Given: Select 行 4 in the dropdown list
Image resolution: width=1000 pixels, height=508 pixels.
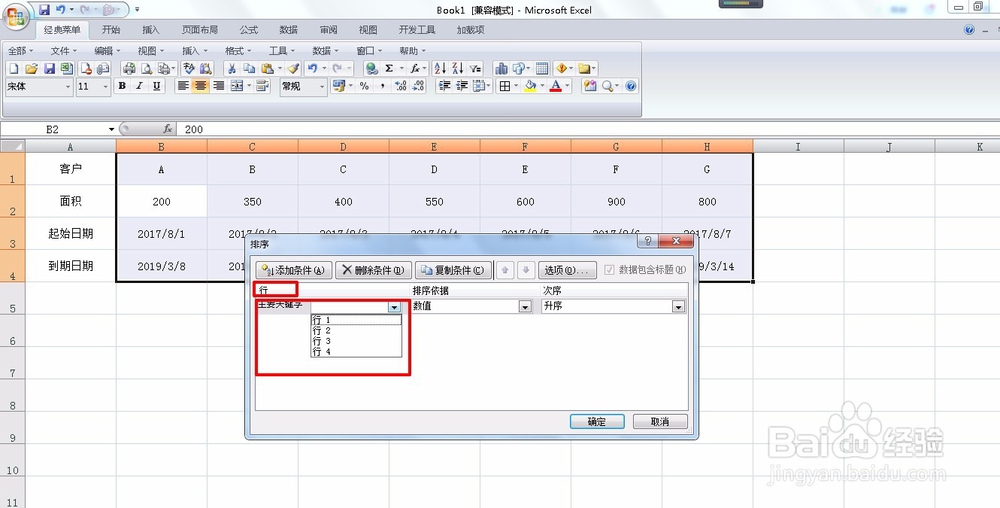Looking at the screenshot, I should (x=356, y=351).
